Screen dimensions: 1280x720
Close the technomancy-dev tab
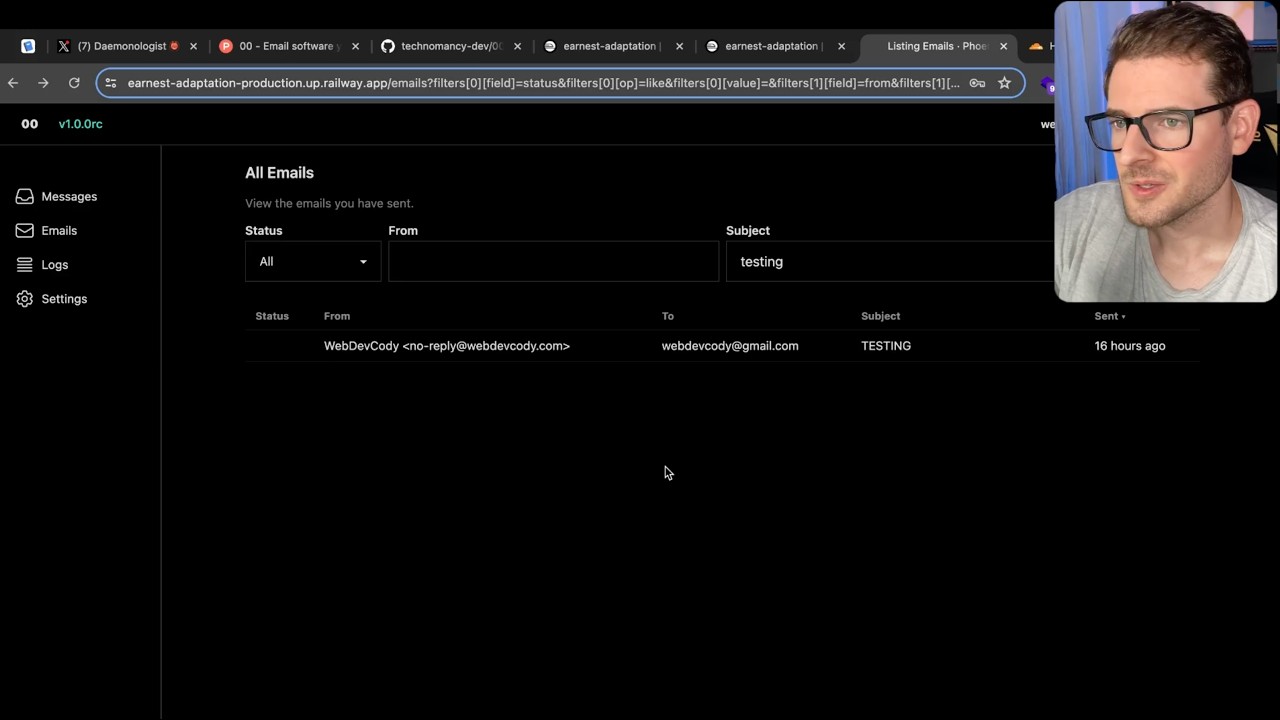click(517, 46)
